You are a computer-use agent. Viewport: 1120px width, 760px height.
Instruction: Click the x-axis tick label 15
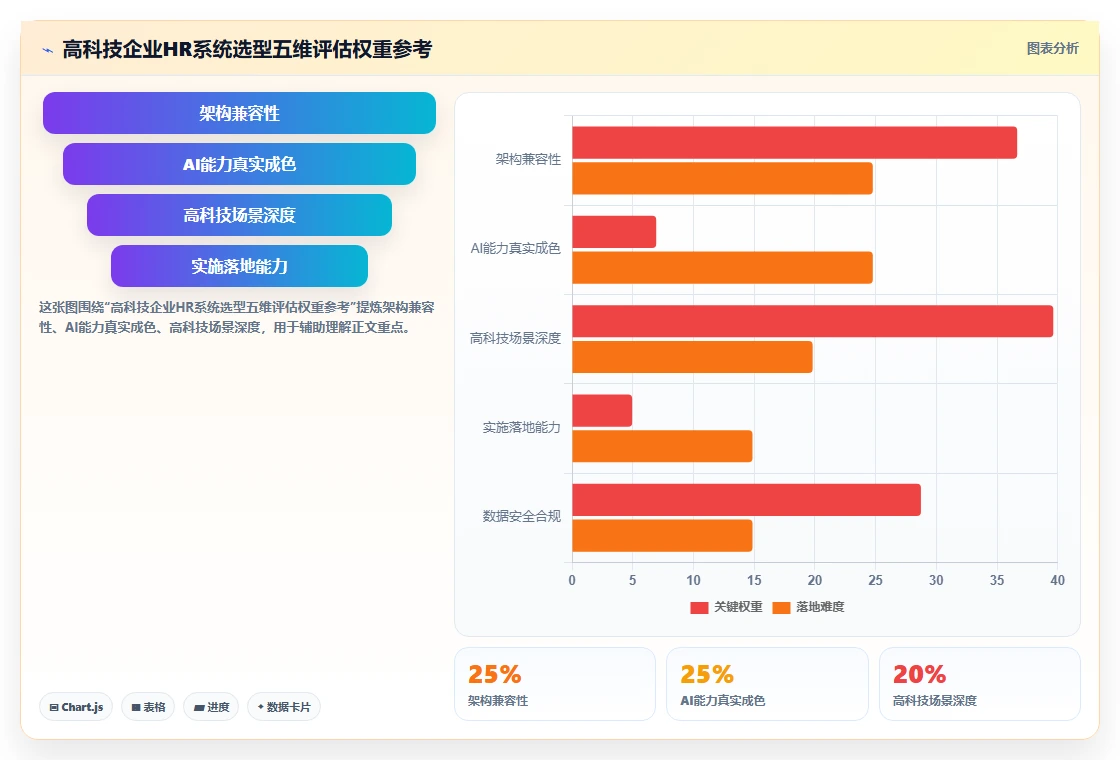pyautogui.click(x=754, y=581)
